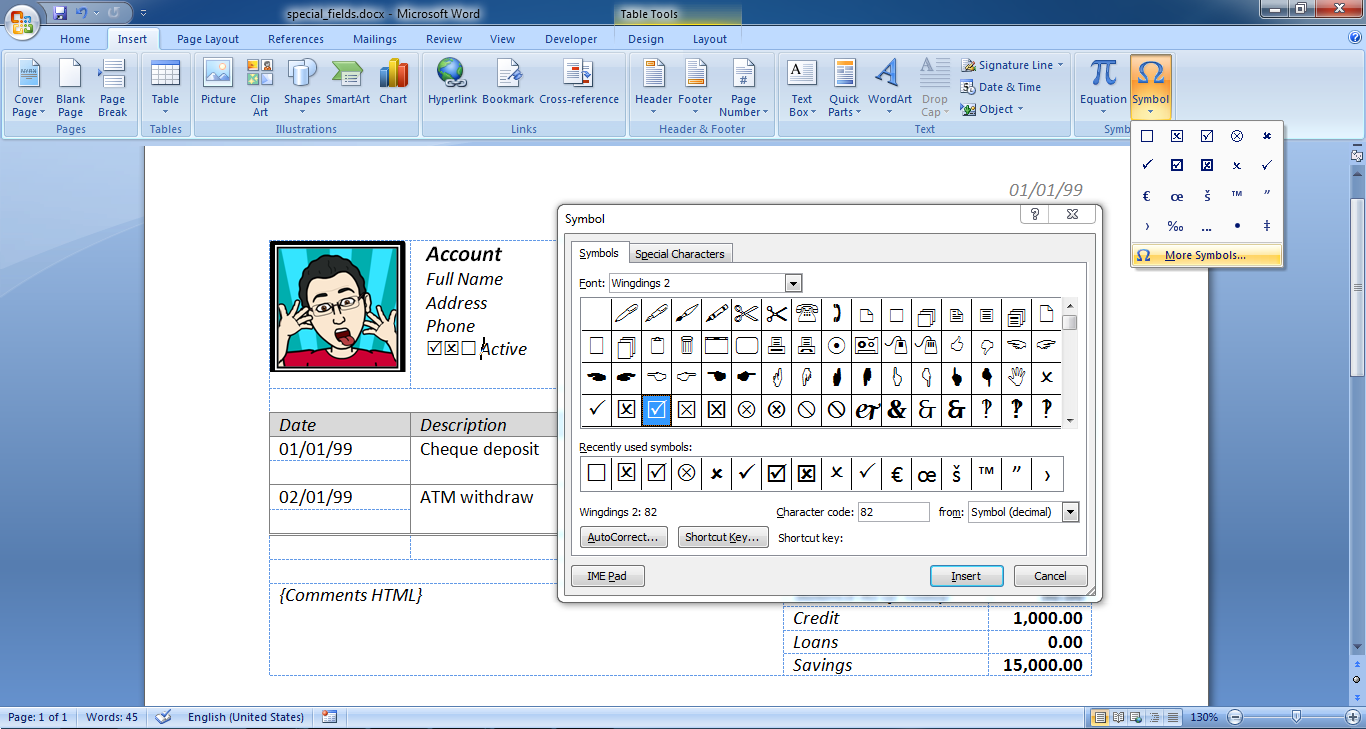Open the IME Pad
Viewport: 1366px width, 729px height.
point(608,576)
